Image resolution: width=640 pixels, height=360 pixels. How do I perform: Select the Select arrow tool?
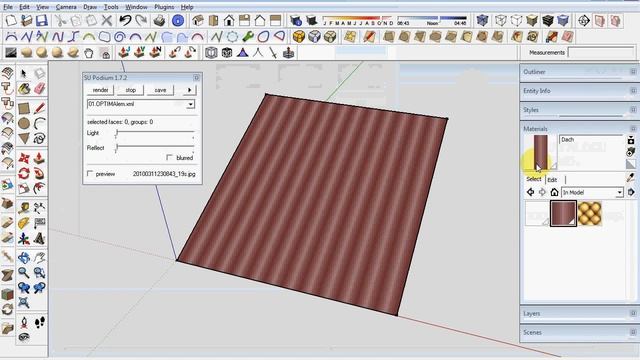[23, 73]
